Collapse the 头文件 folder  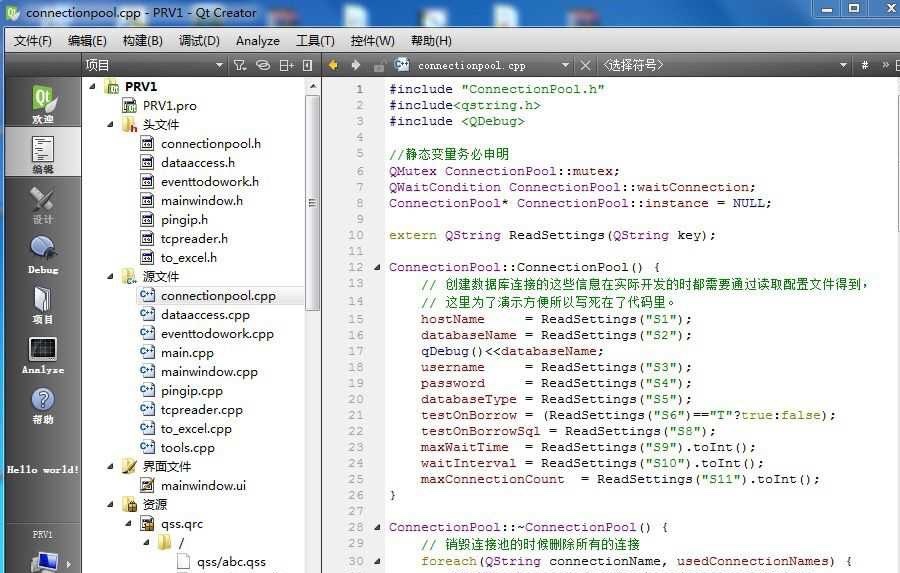pos(110,125)
